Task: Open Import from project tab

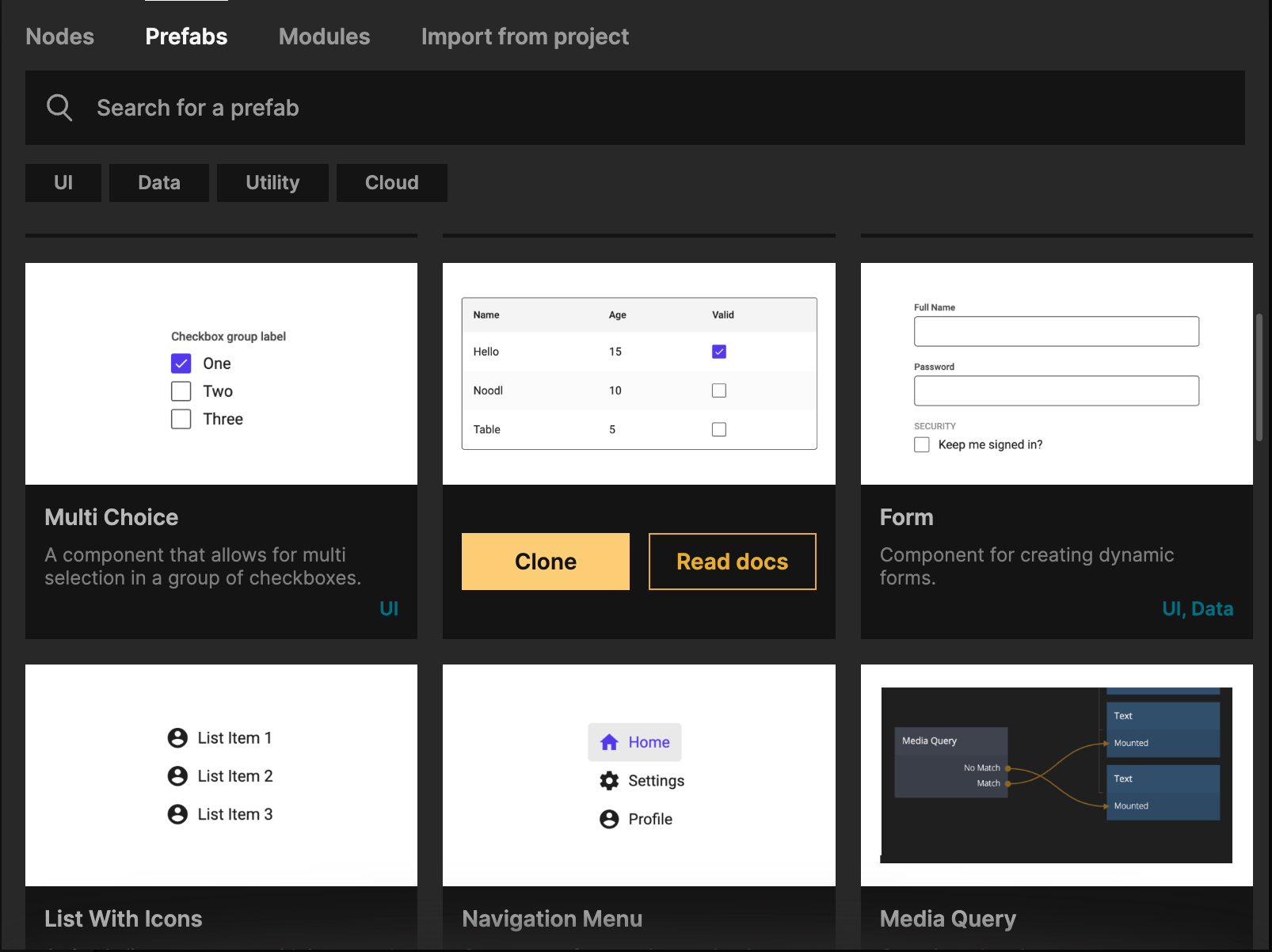Action: [x=524, y=36]
